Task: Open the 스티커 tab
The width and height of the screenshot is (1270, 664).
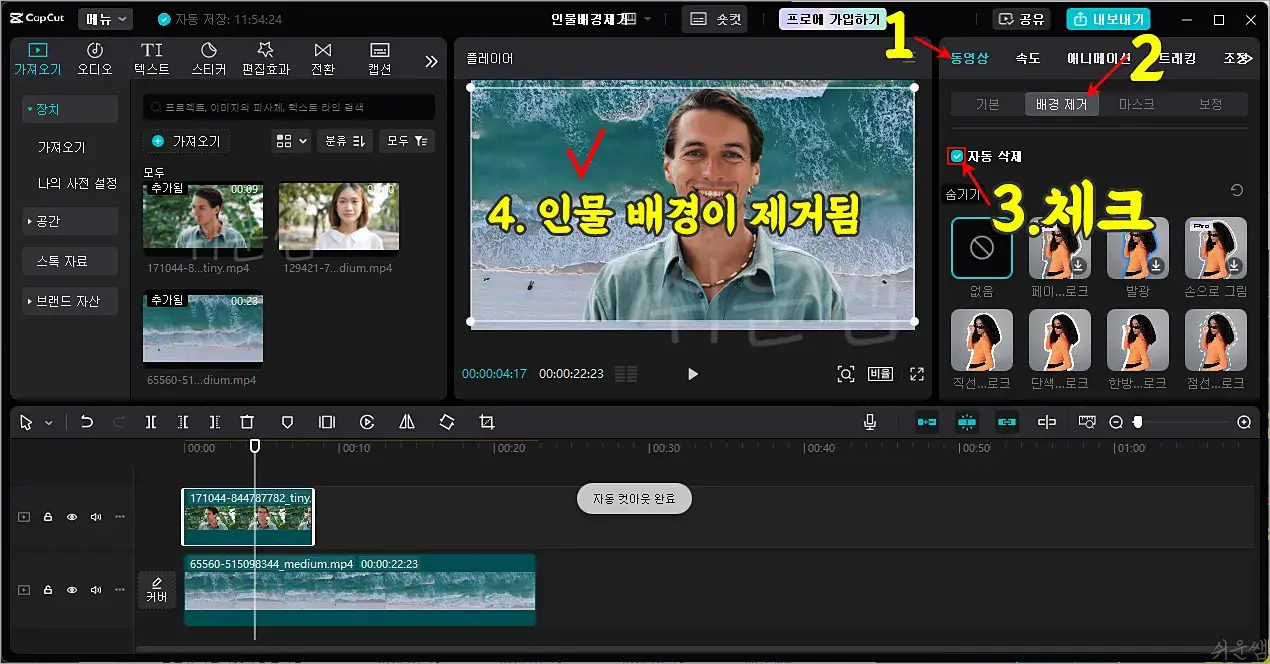Action: click(x=208, y=58)
